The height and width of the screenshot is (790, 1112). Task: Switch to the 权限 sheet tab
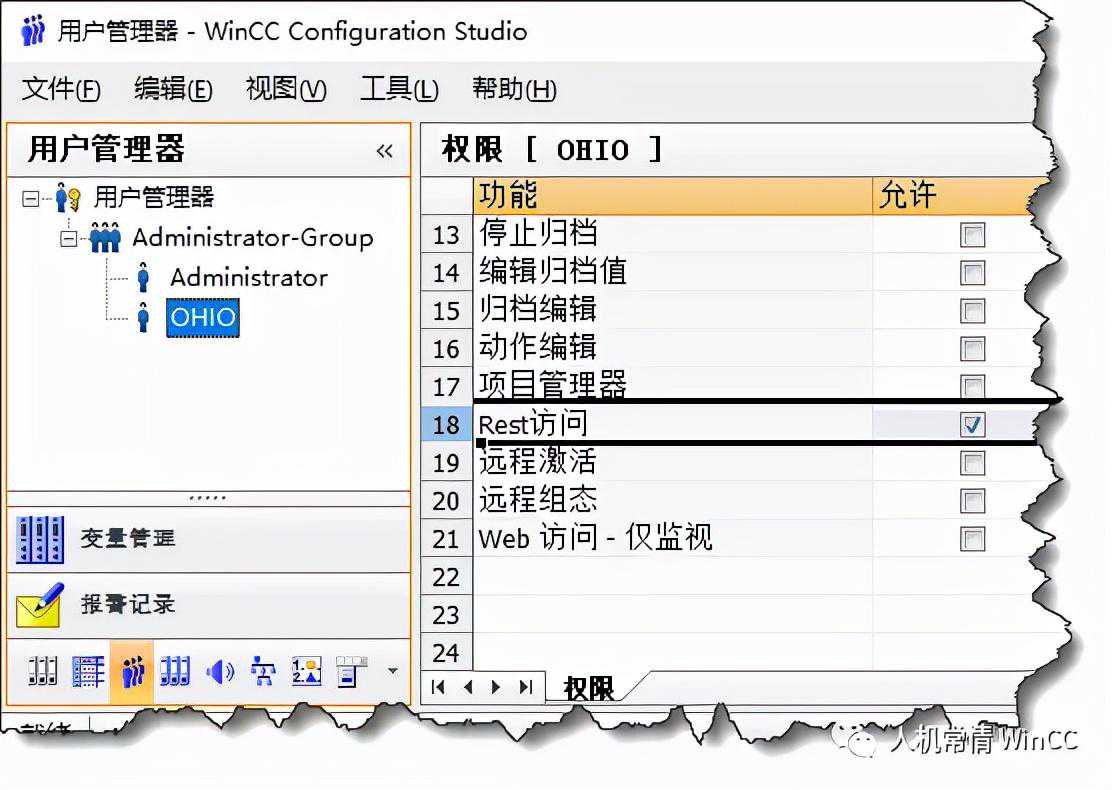[x=588, y=687]
